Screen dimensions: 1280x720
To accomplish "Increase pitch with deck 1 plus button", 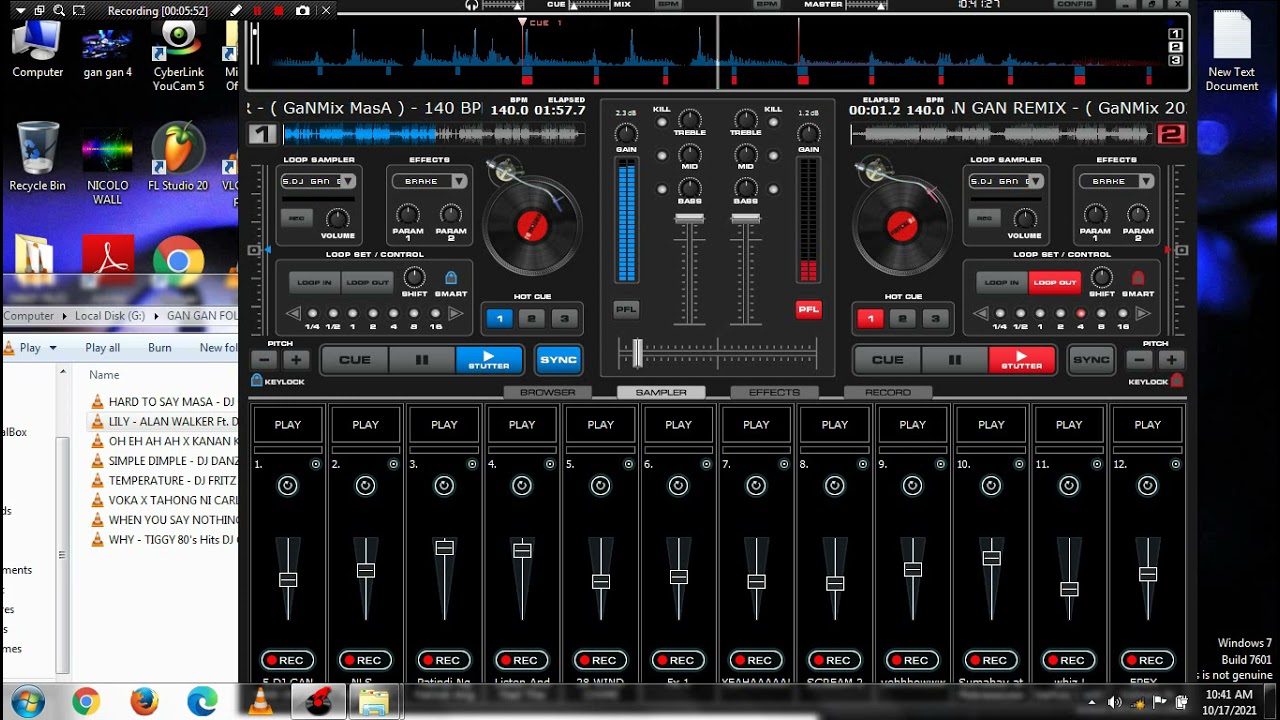I will (x=296, y=360).
